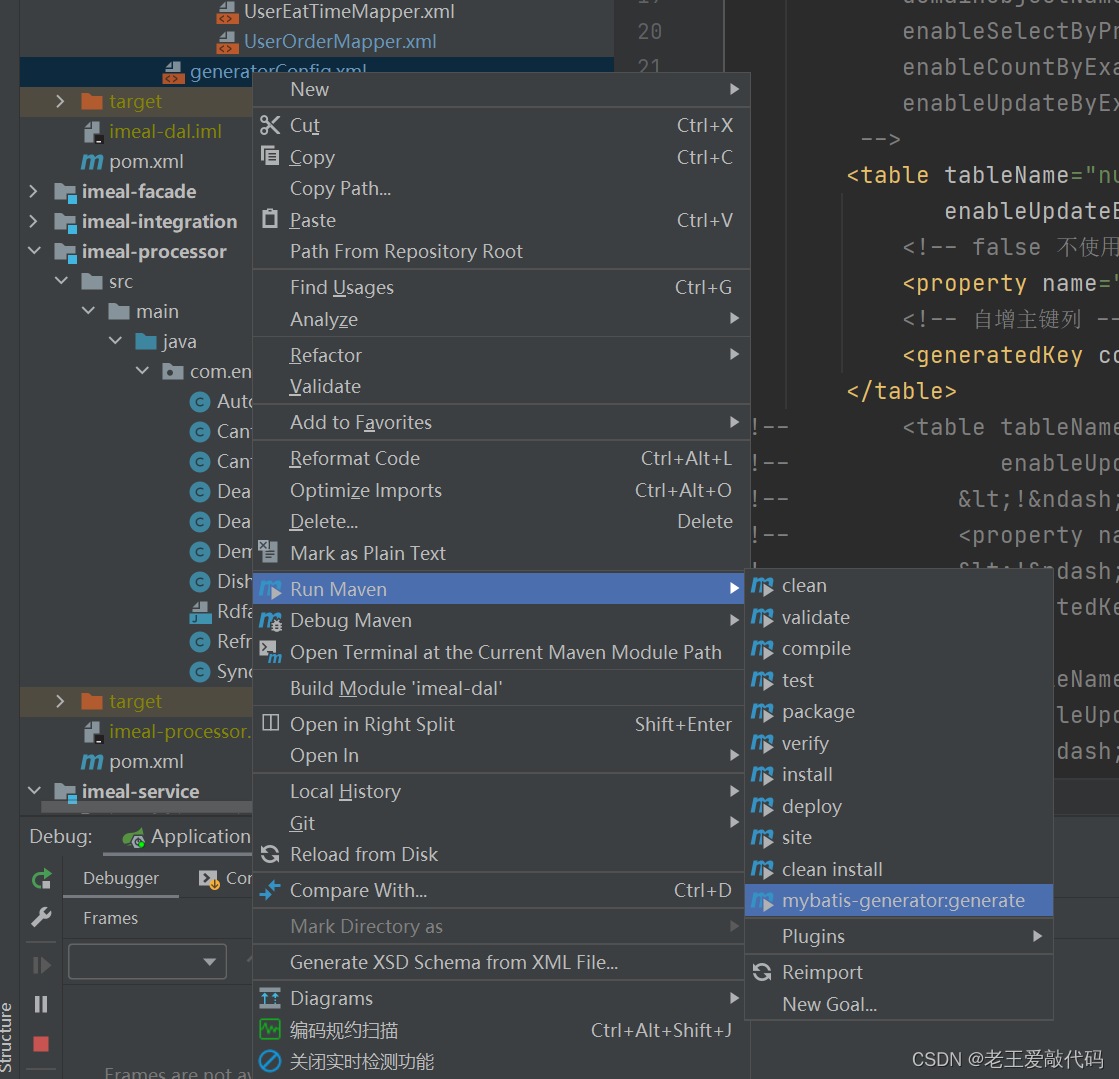Click the Pause Program icon
The image size is (1119, 1079).
tap(41, 1004)
